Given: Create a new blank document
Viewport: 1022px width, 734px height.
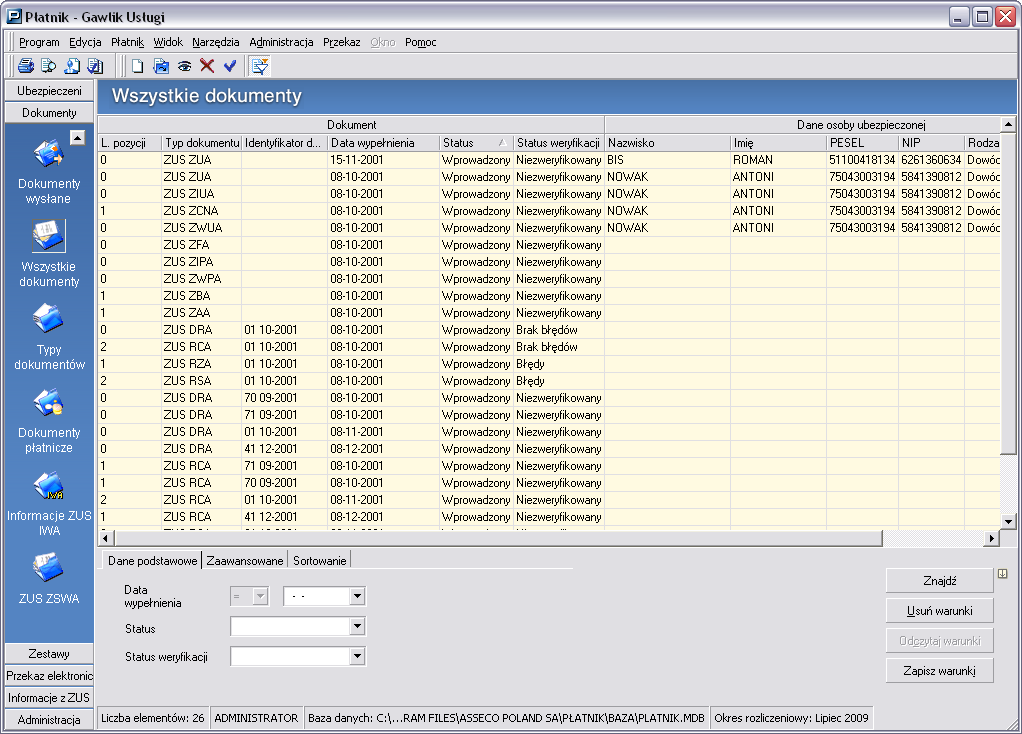Looking at the screenshot, I should 138,66.
